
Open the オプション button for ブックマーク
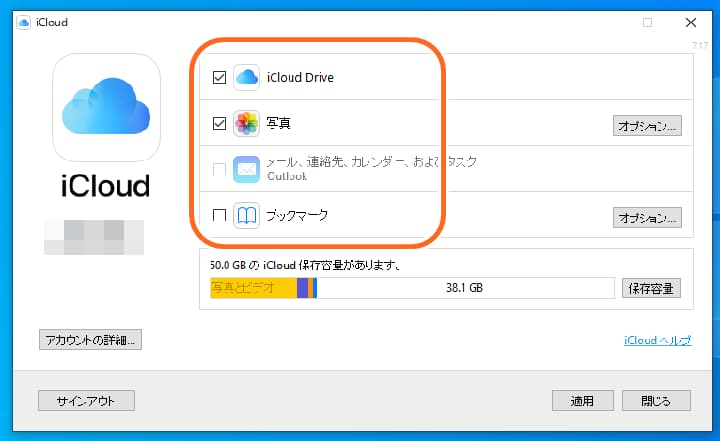[647, 218]
